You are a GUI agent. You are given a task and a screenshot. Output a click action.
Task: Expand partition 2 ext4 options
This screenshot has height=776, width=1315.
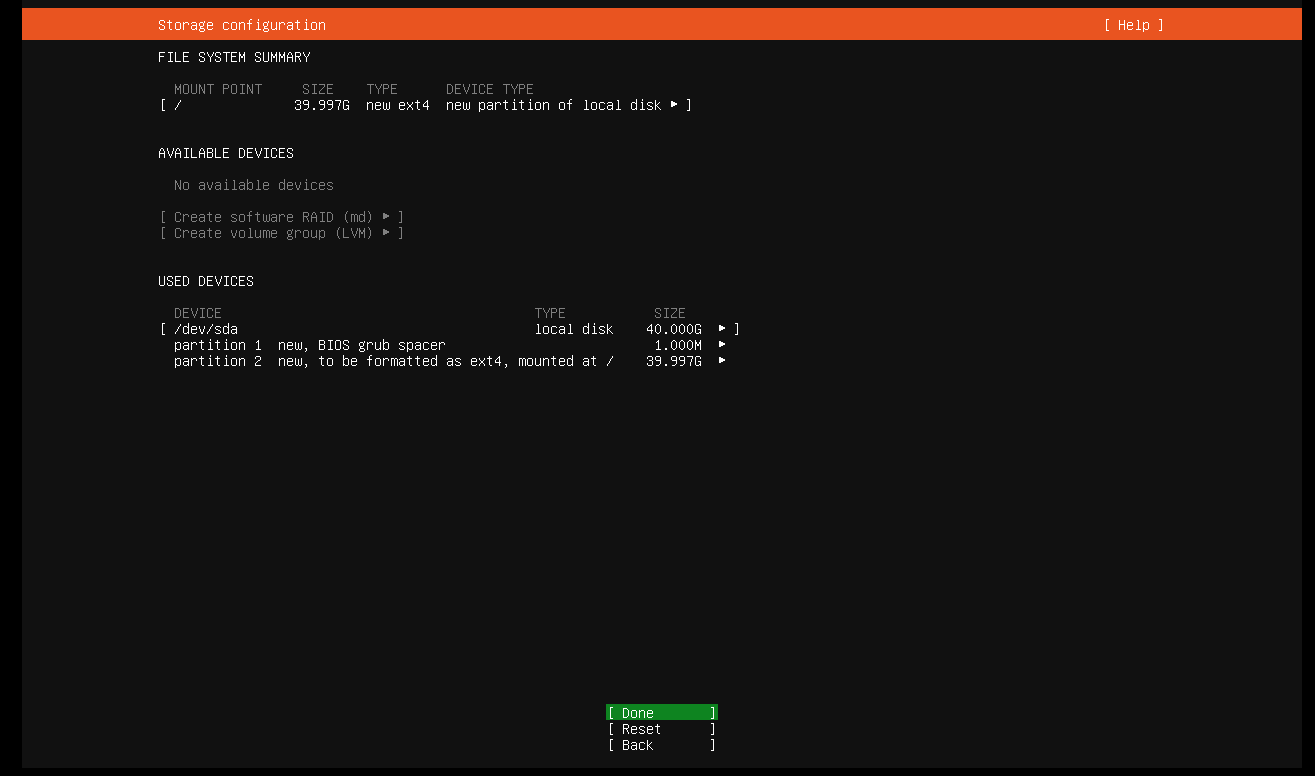coord(721,361)
